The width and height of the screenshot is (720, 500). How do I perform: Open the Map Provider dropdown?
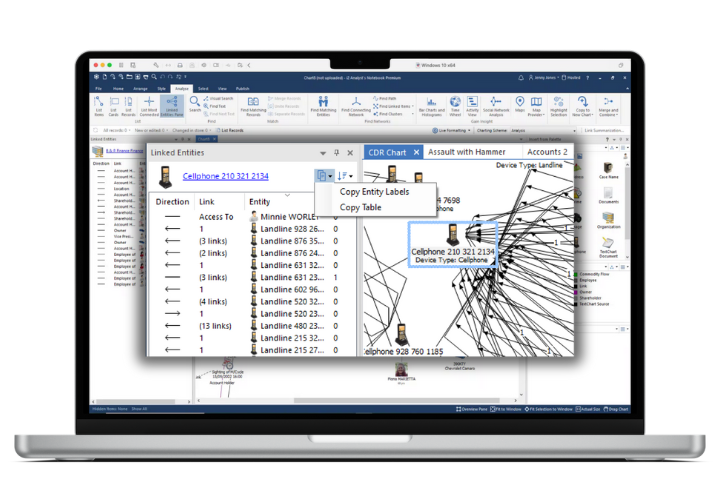tap(536, 106)
